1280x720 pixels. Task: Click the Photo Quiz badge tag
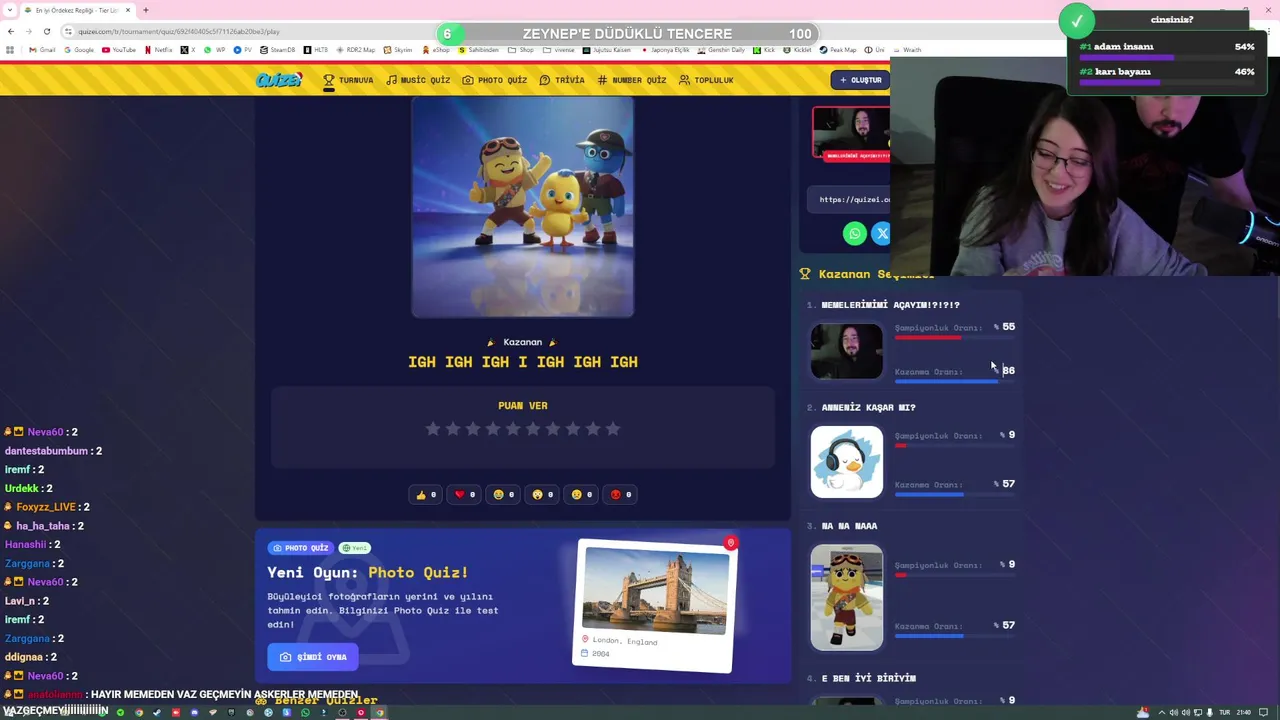click(x=300, y=548)
